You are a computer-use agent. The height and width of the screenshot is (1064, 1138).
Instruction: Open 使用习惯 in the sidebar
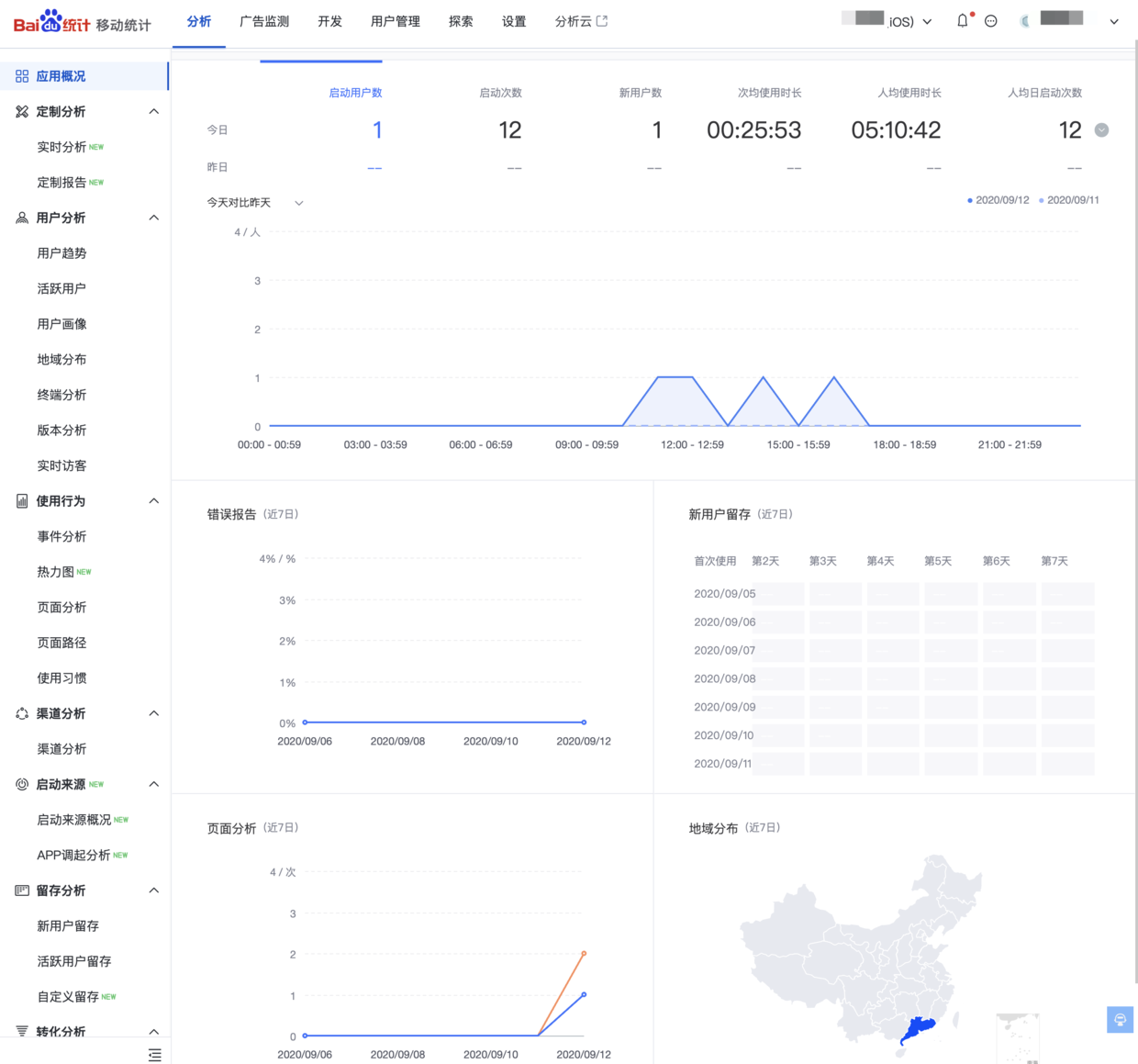(x=61, y=678)
